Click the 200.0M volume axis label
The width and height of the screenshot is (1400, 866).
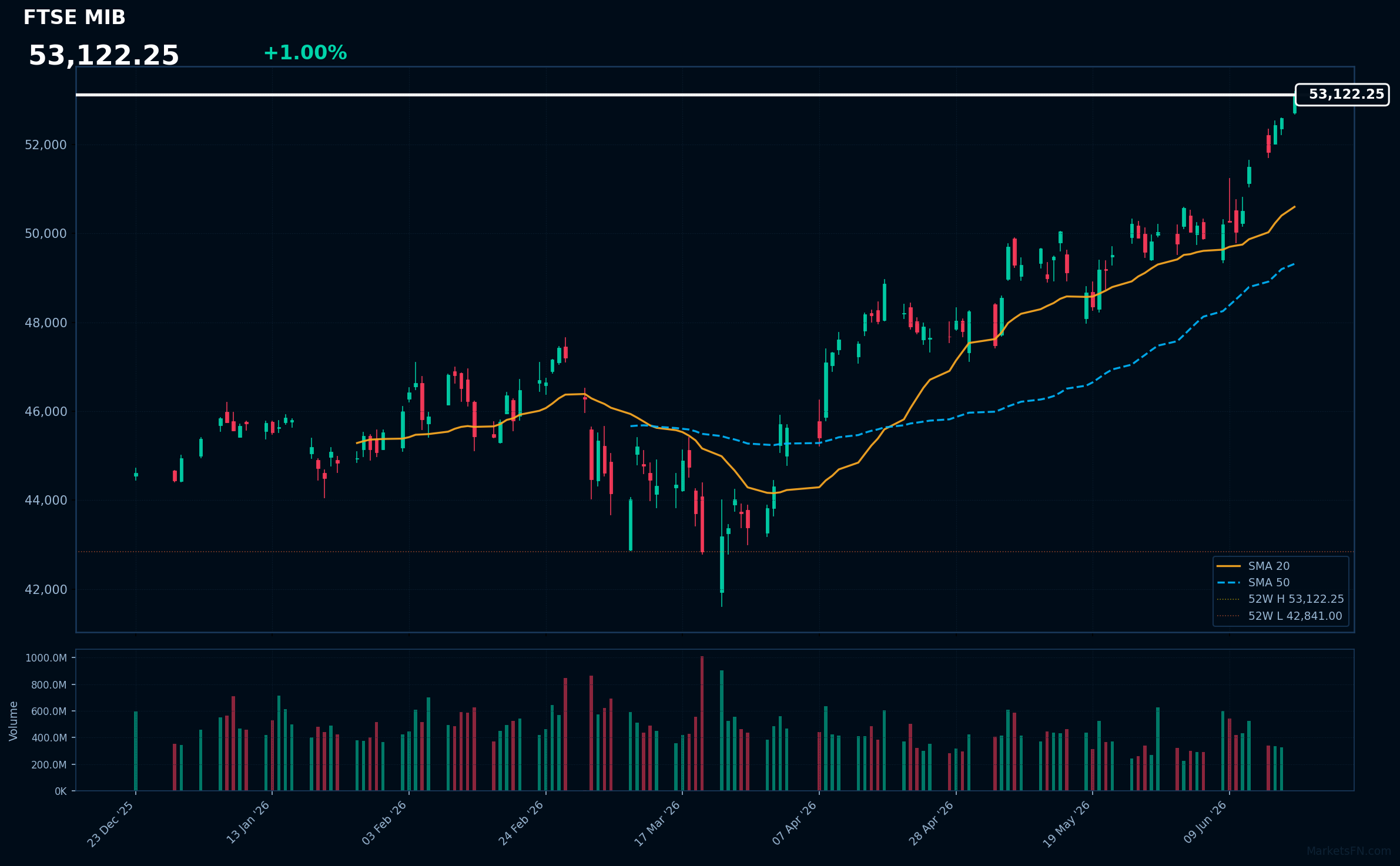(x=48, y=765)
